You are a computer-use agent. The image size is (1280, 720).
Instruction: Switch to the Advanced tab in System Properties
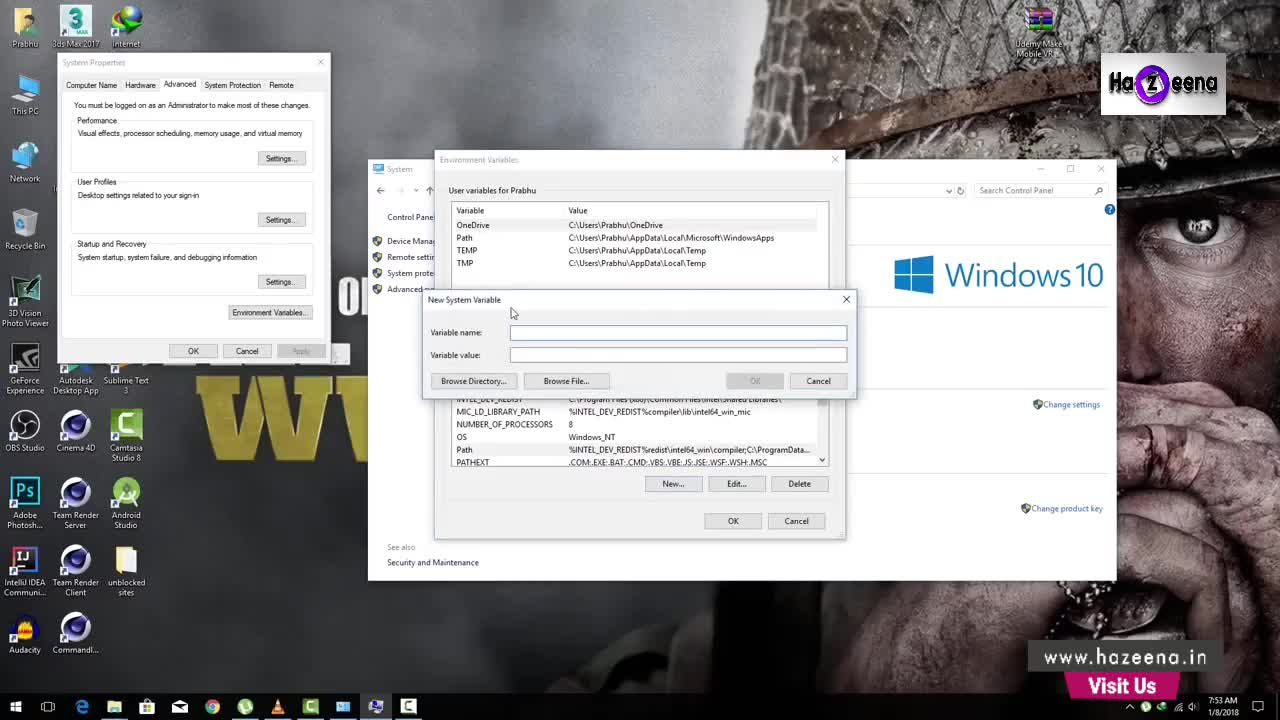(x=180, y=84)
